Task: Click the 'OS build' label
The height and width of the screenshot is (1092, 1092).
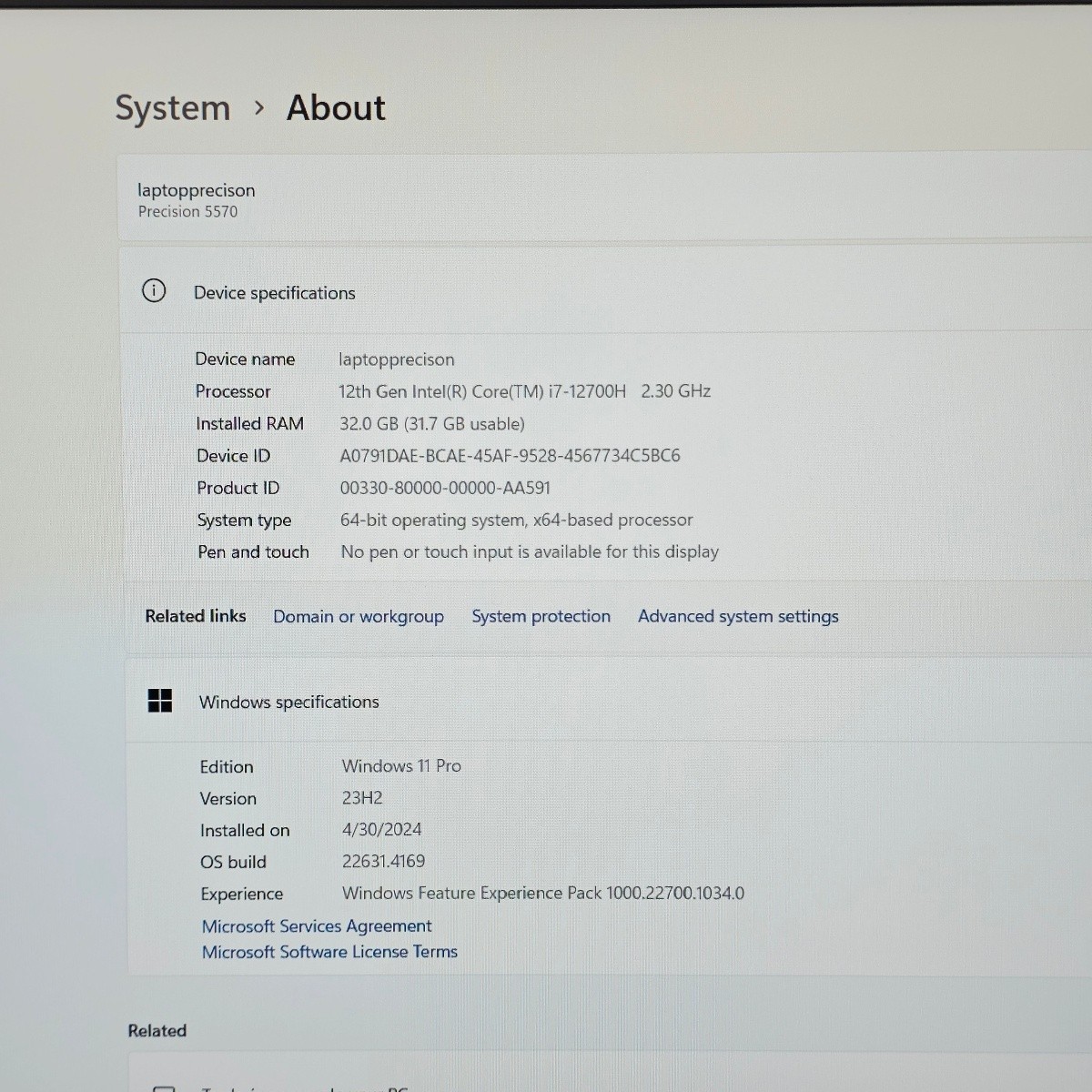Action: [233, 862]
